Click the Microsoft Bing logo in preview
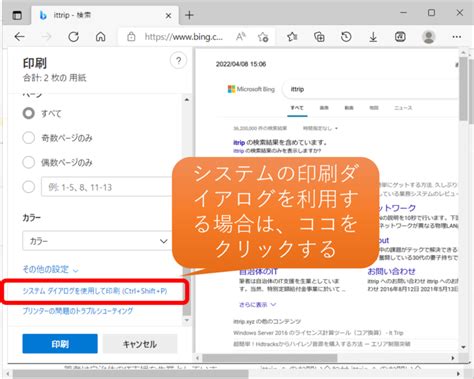 [x=251, y=89]
